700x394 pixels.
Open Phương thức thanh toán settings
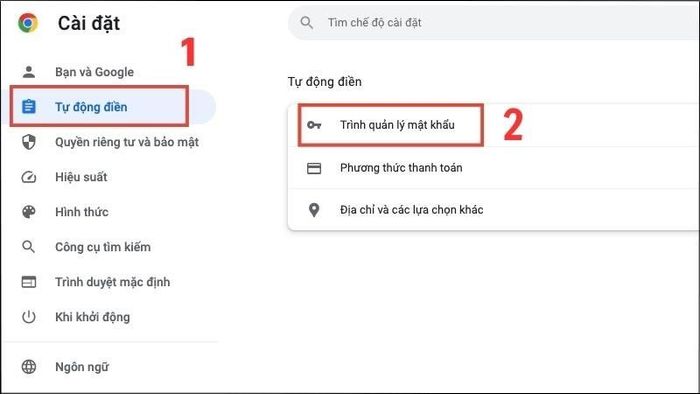tap(494, 168)
